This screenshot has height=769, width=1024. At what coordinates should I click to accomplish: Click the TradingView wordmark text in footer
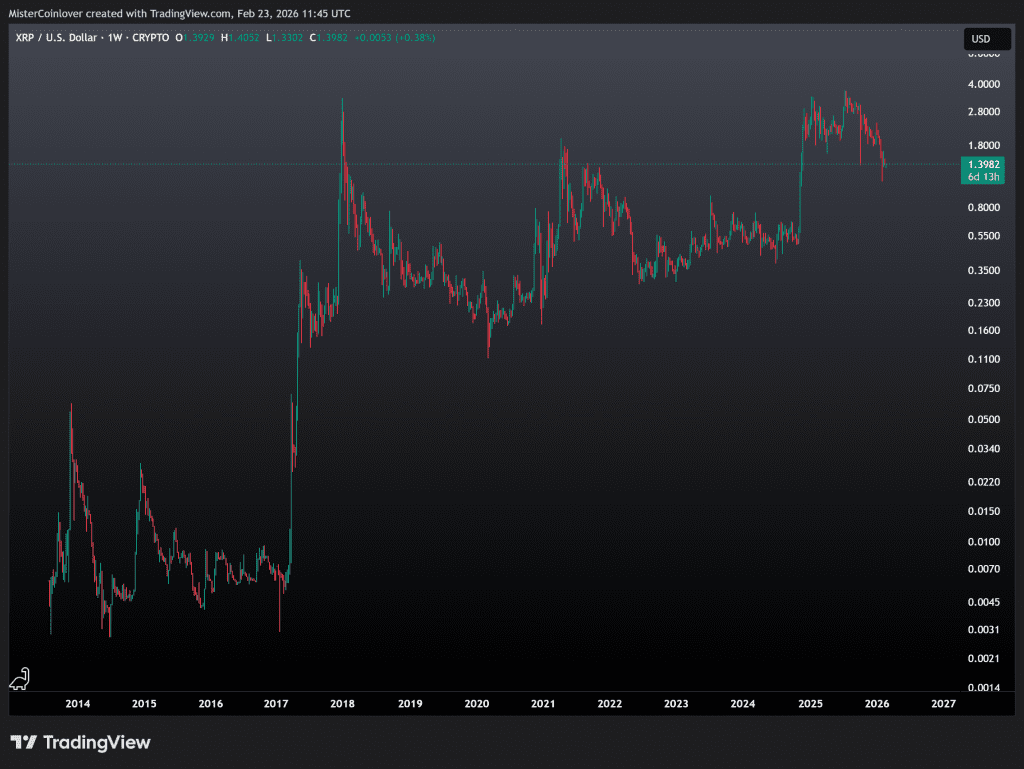tap(97, 742)
